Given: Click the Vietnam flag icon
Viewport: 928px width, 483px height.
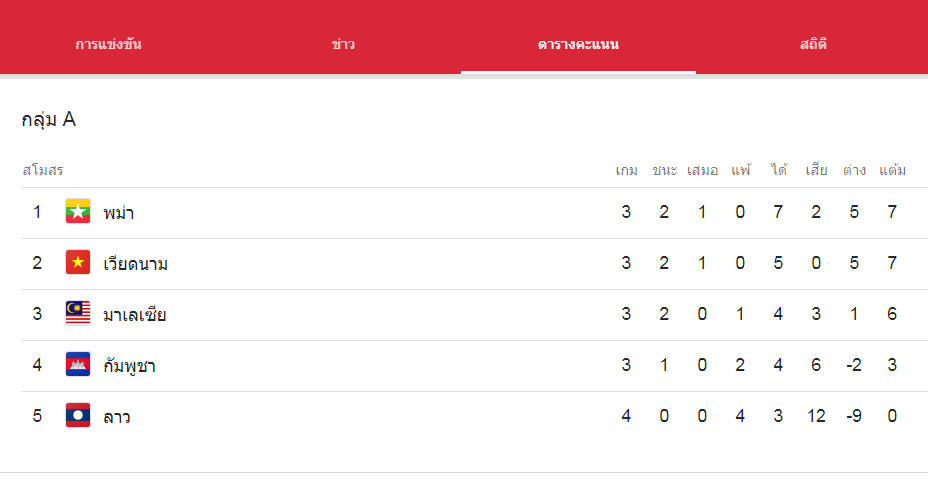Looking at the screenshot, I should (78, 262).
